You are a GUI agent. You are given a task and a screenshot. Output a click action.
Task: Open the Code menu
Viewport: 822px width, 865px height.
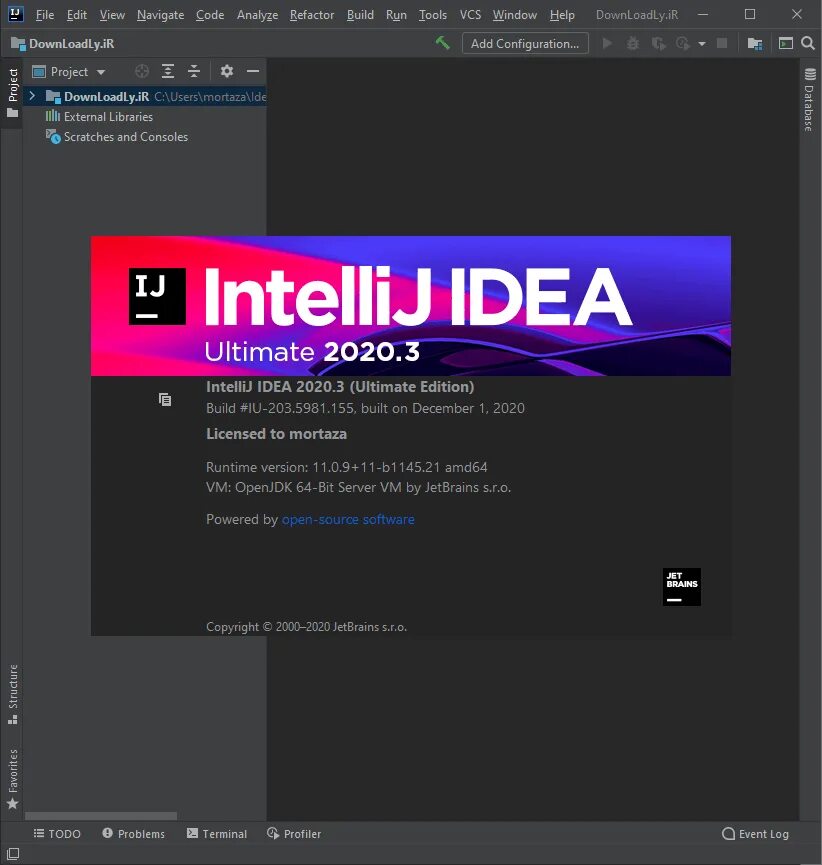[x=210, y=15]
